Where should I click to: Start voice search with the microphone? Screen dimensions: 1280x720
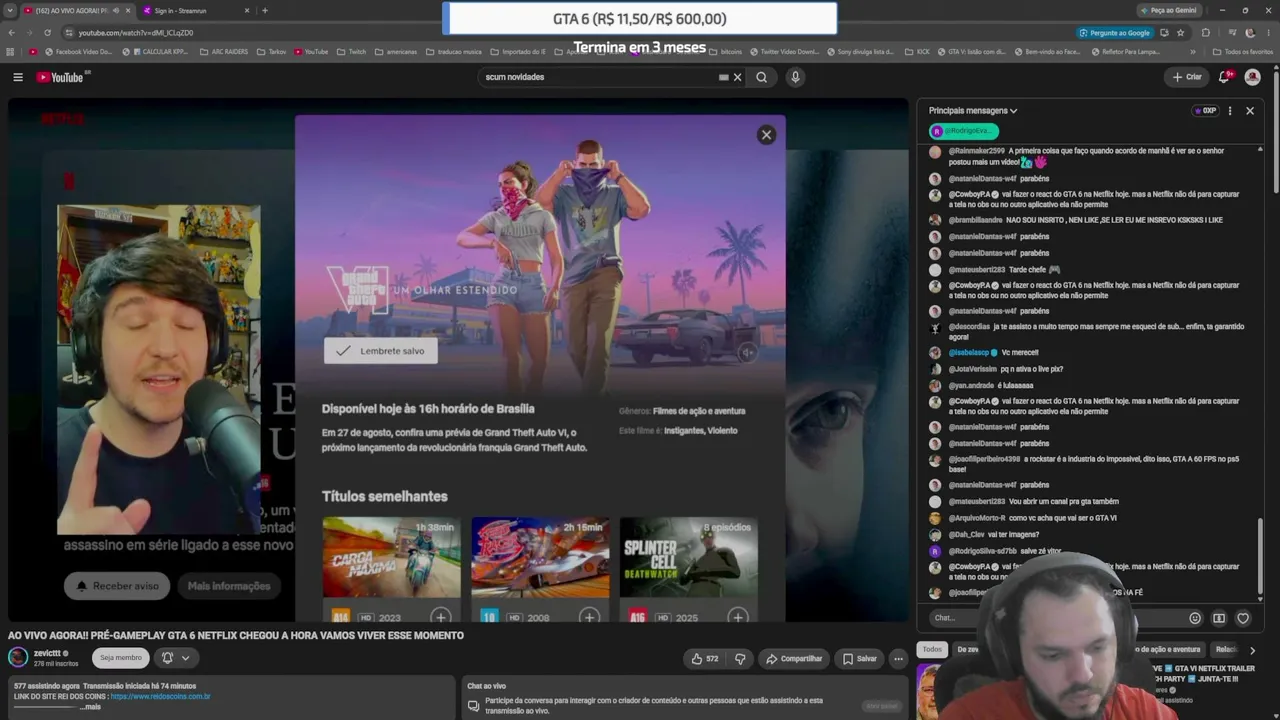[x=795, y=77]
